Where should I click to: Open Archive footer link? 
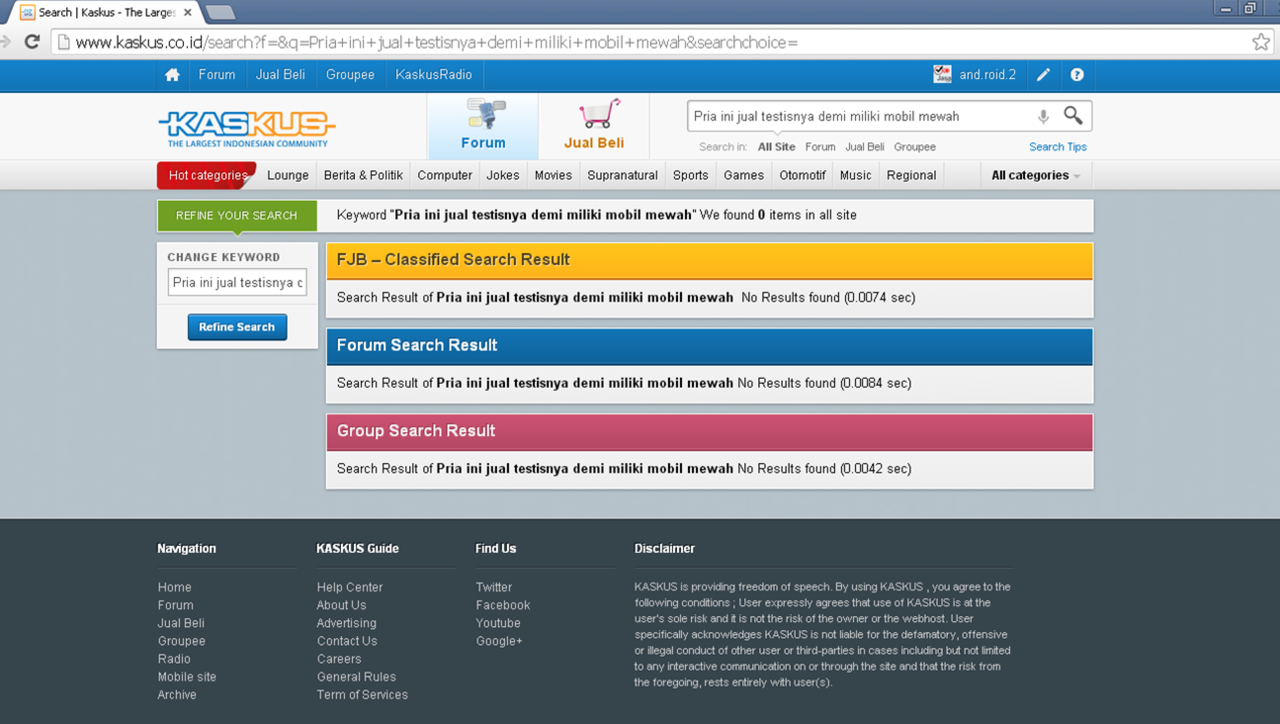pyautogui.click(x=177, y=696)
